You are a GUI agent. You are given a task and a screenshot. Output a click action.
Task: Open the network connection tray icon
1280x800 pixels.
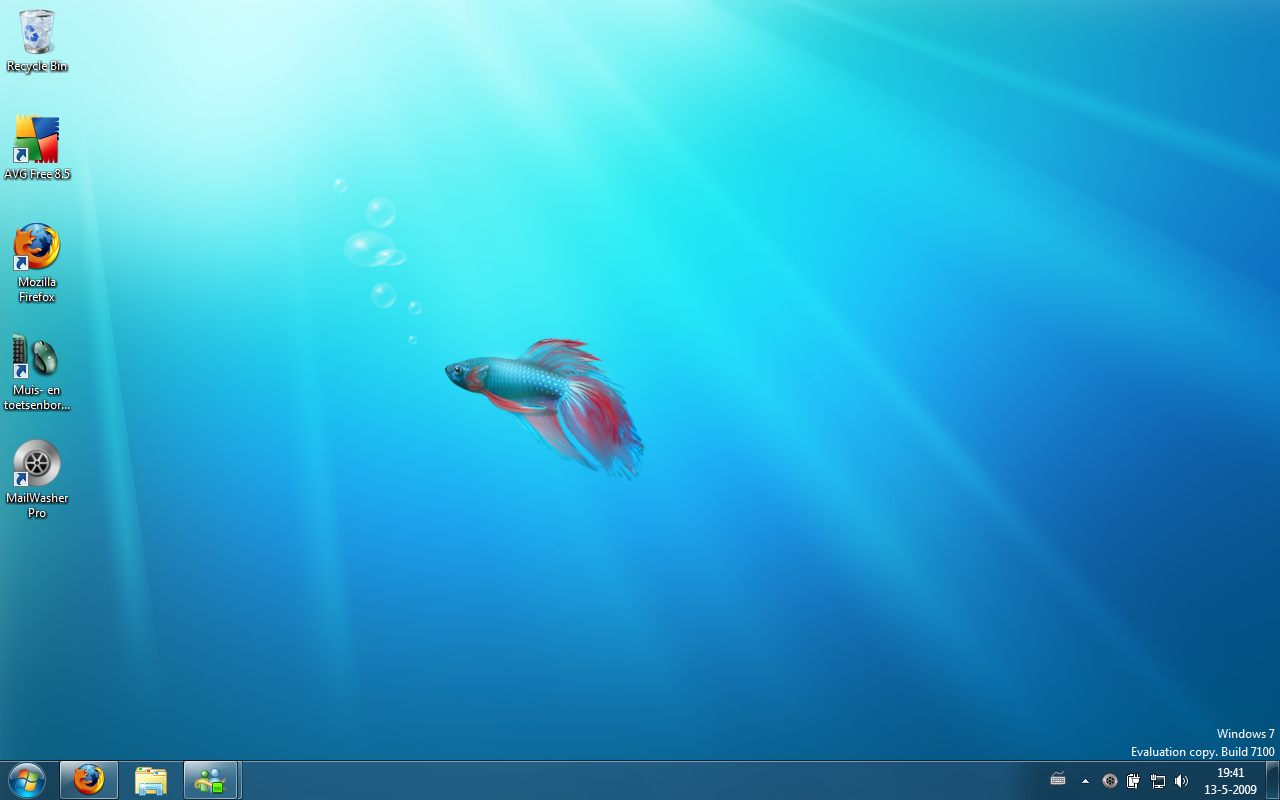[1158, 781]
